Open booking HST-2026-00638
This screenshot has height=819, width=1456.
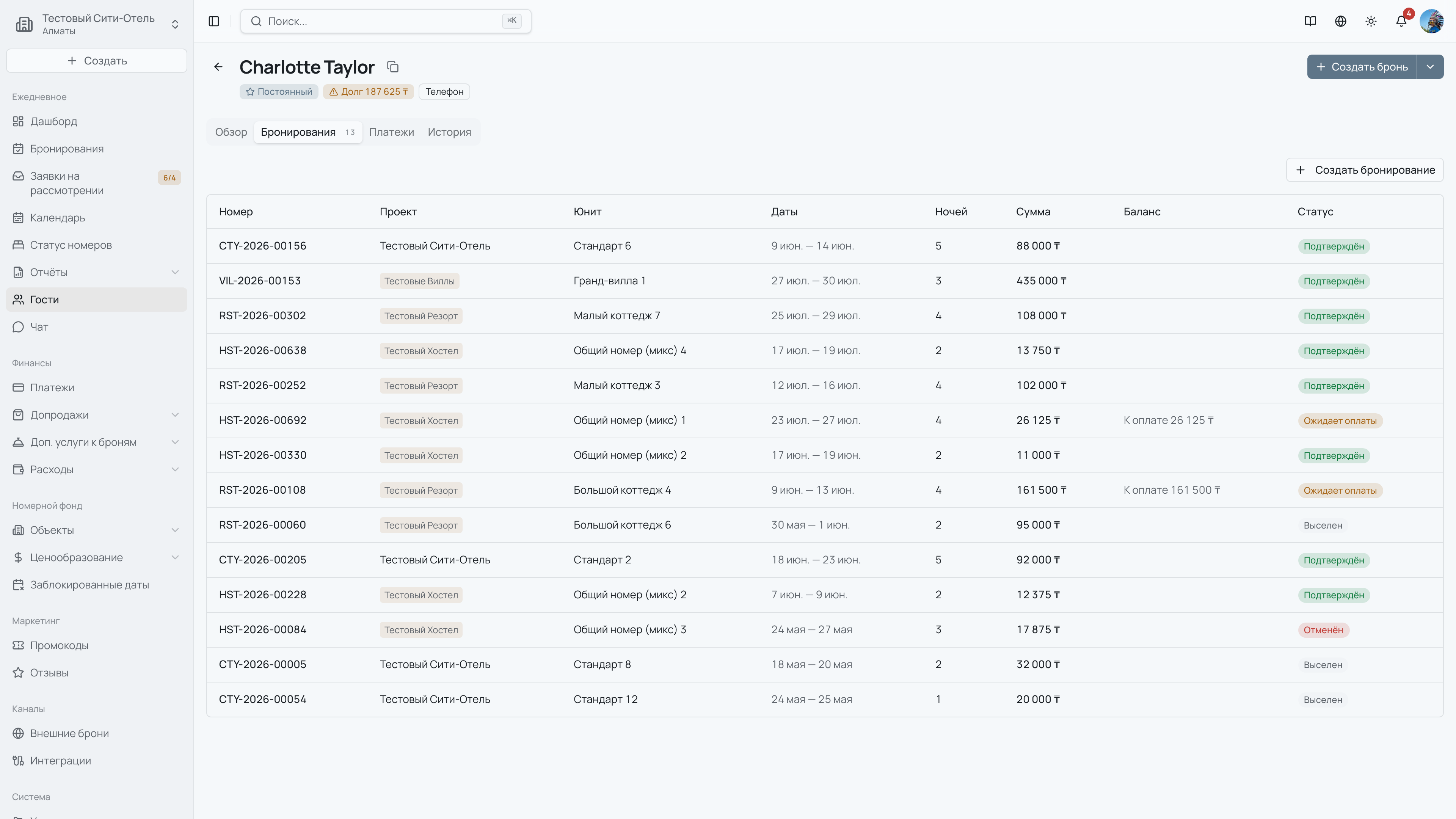(x=263, y=350)
